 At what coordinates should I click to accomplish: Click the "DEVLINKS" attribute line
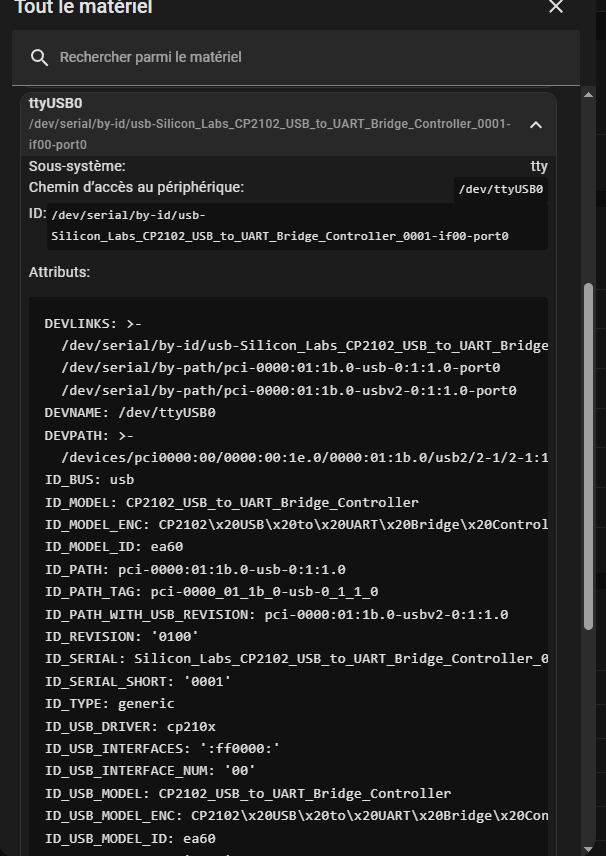tap(93, 324)
